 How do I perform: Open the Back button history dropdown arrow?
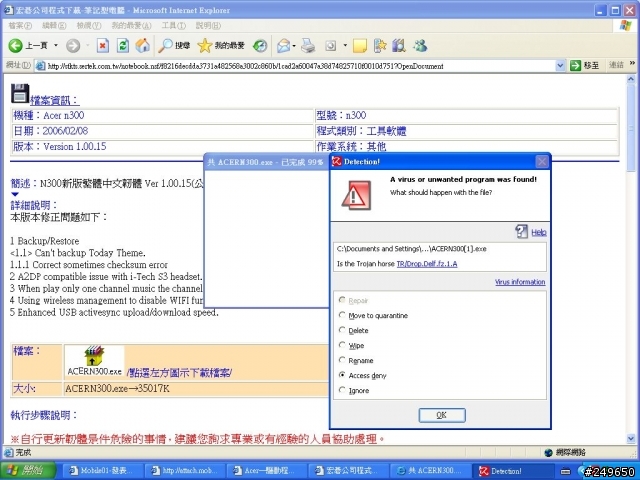pos(56,45)
